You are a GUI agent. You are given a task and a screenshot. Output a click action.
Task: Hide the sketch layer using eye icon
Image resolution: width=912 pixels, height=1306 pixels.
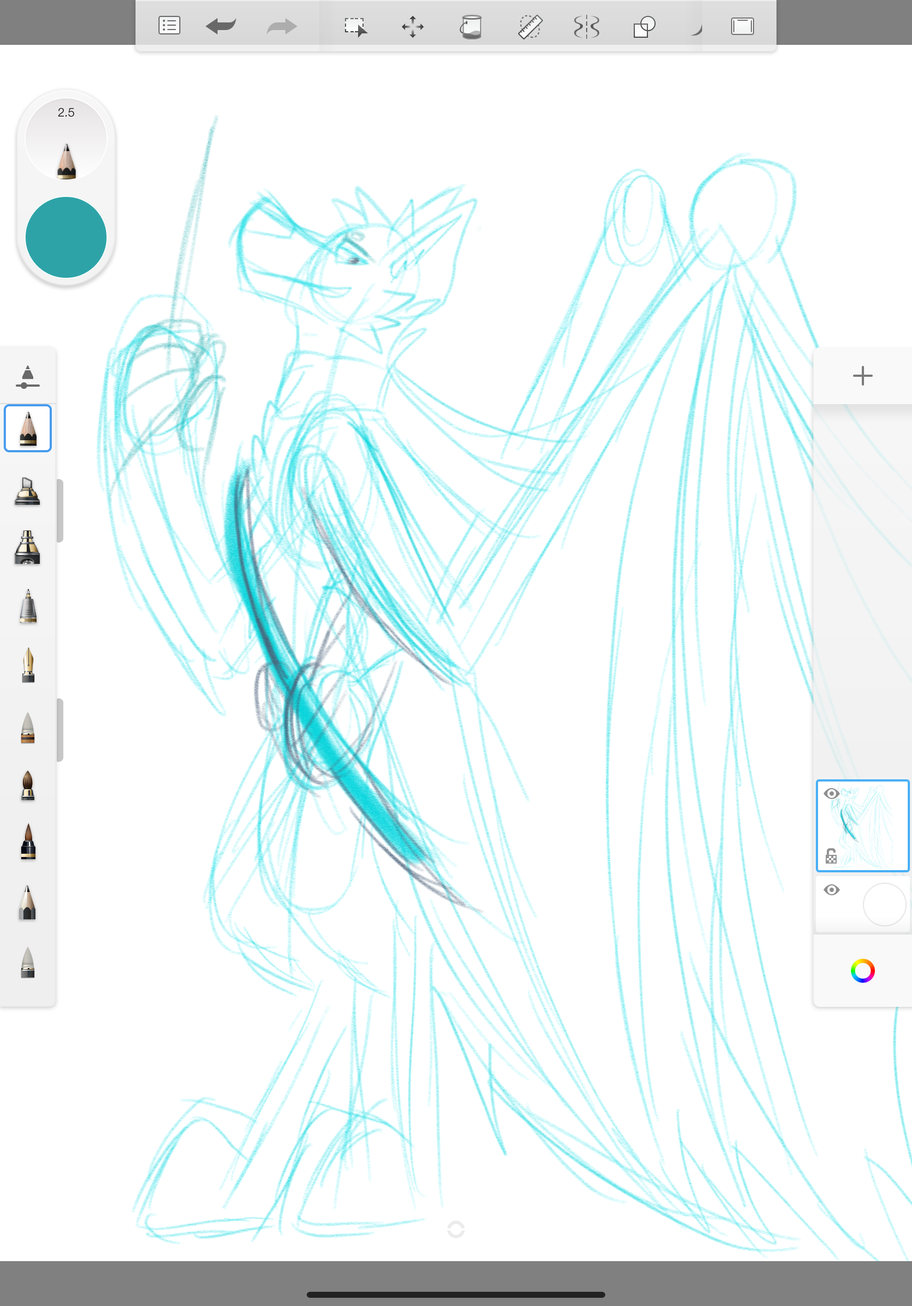click(x=831, y=794)
